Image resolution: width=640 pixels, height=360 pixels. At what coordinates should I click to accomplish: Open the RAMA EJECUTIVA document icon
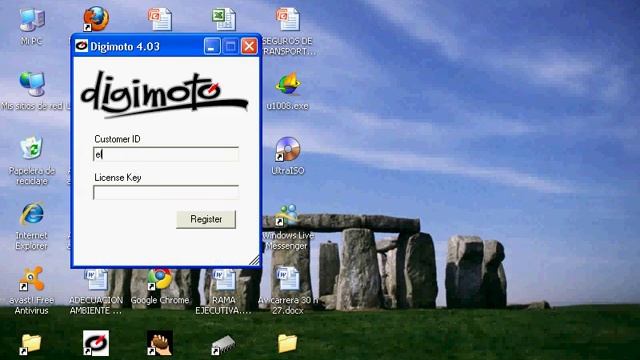(x=224, y=279)
